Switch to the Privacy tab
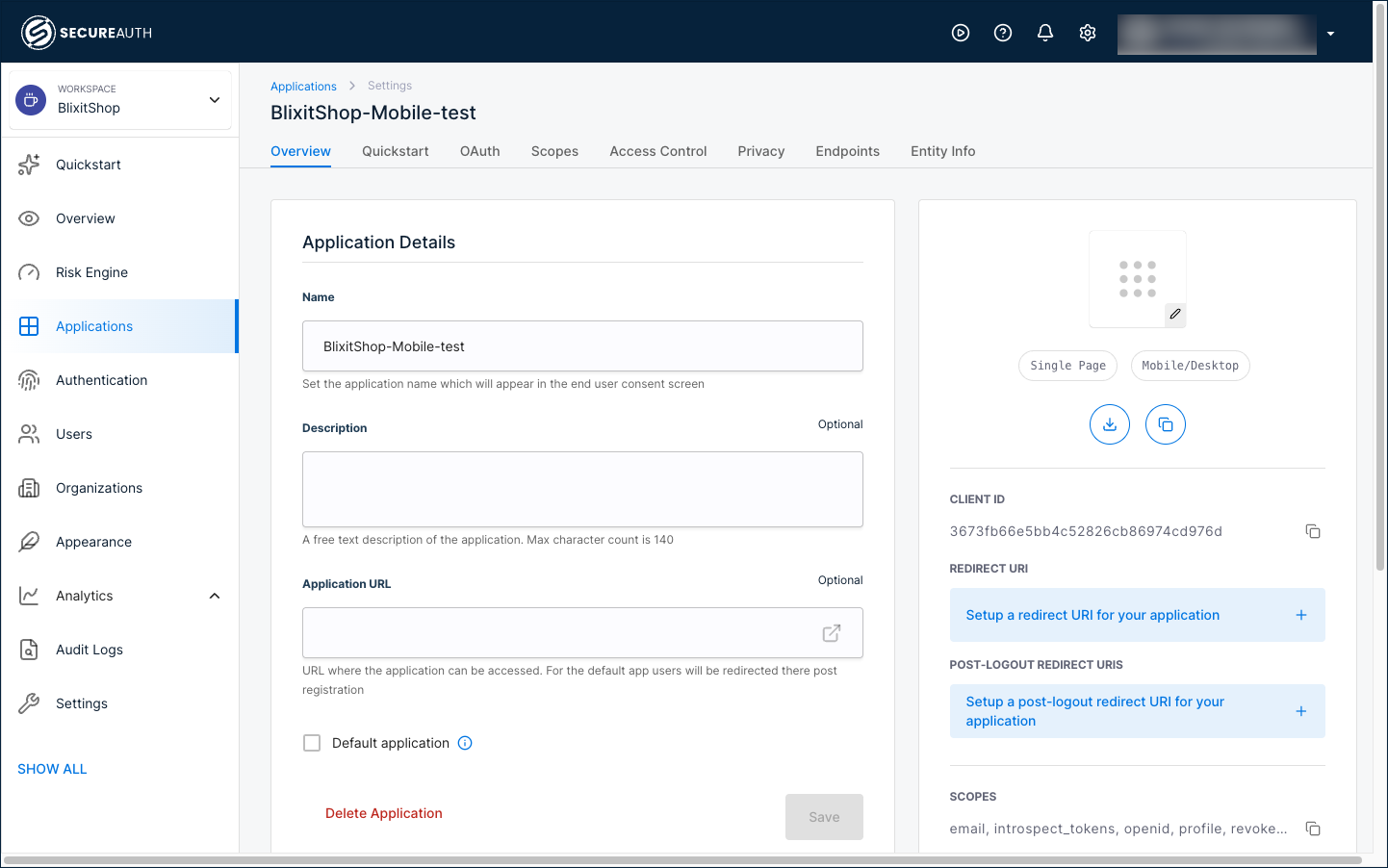Viewport: 1388px width, 868px height. click(x=761, y=151)
